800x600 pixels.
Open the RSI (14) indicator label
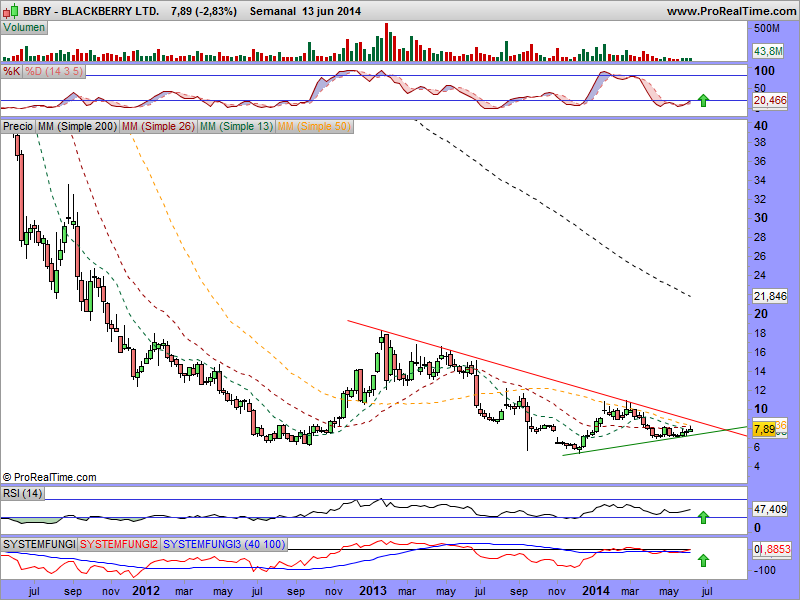click(22, 493)
